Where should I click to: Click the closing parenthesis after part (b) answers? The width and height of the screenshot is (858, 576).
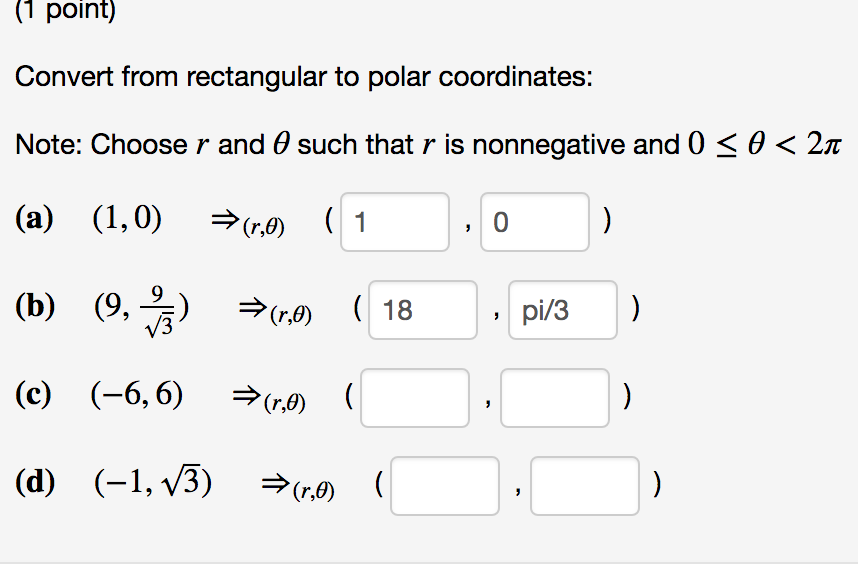pyautogui.click(x=634, y=308)
